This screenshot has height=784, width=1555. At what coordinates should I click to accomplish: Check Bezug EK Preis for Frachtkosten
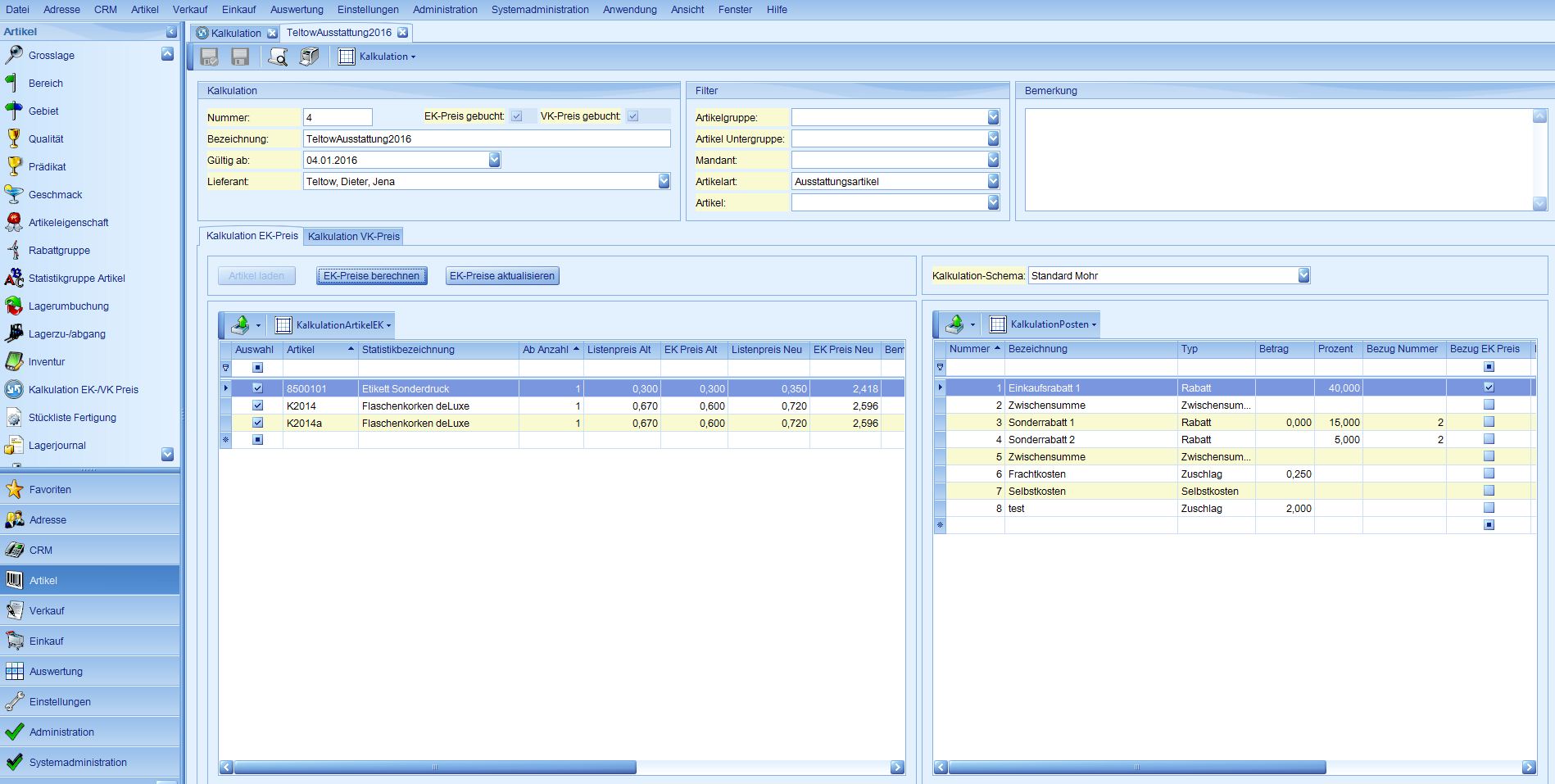[x=1489, y=474]
